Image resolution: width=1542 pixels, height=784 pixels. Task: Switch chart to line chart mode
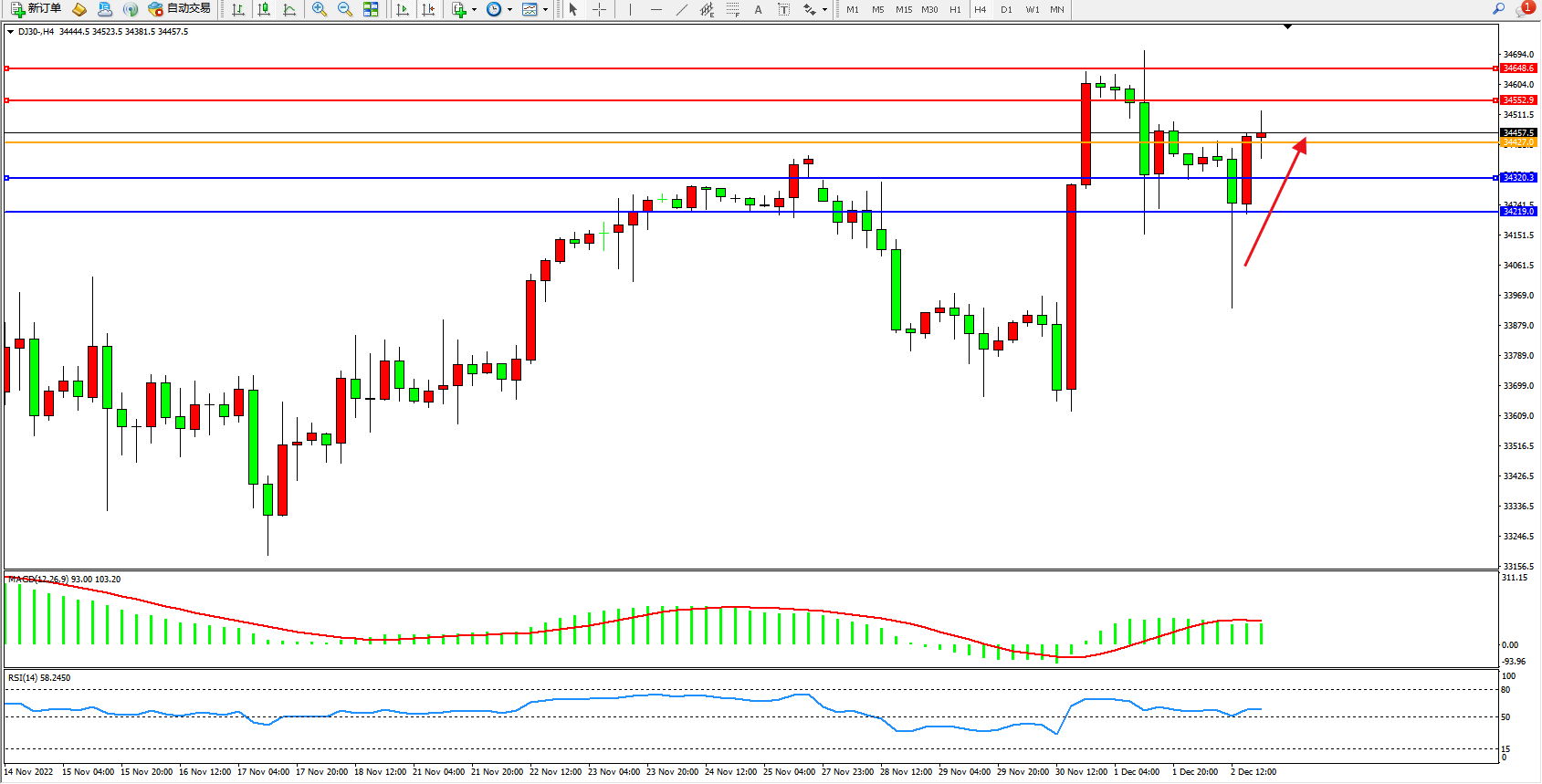point(289,9)
